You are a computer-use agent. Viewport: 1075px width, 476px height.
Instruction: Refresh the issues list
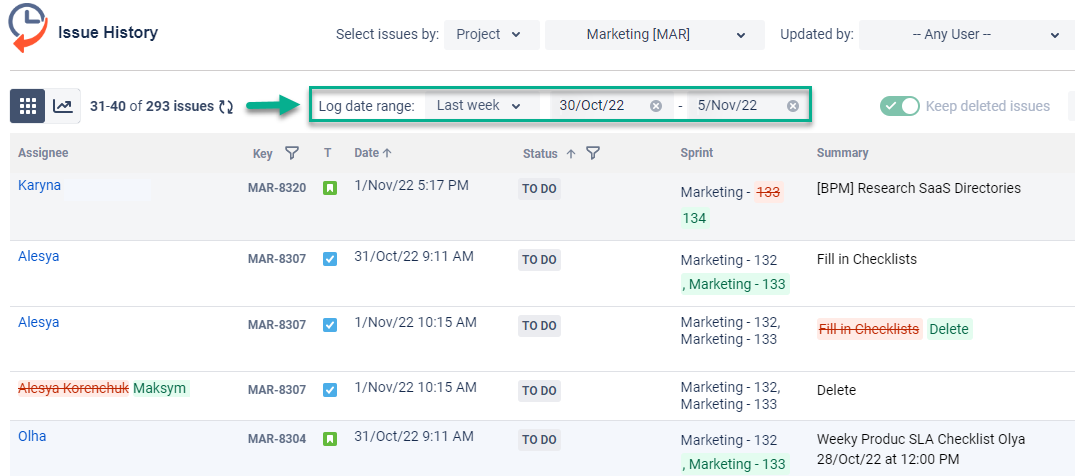tap(226, 106)
